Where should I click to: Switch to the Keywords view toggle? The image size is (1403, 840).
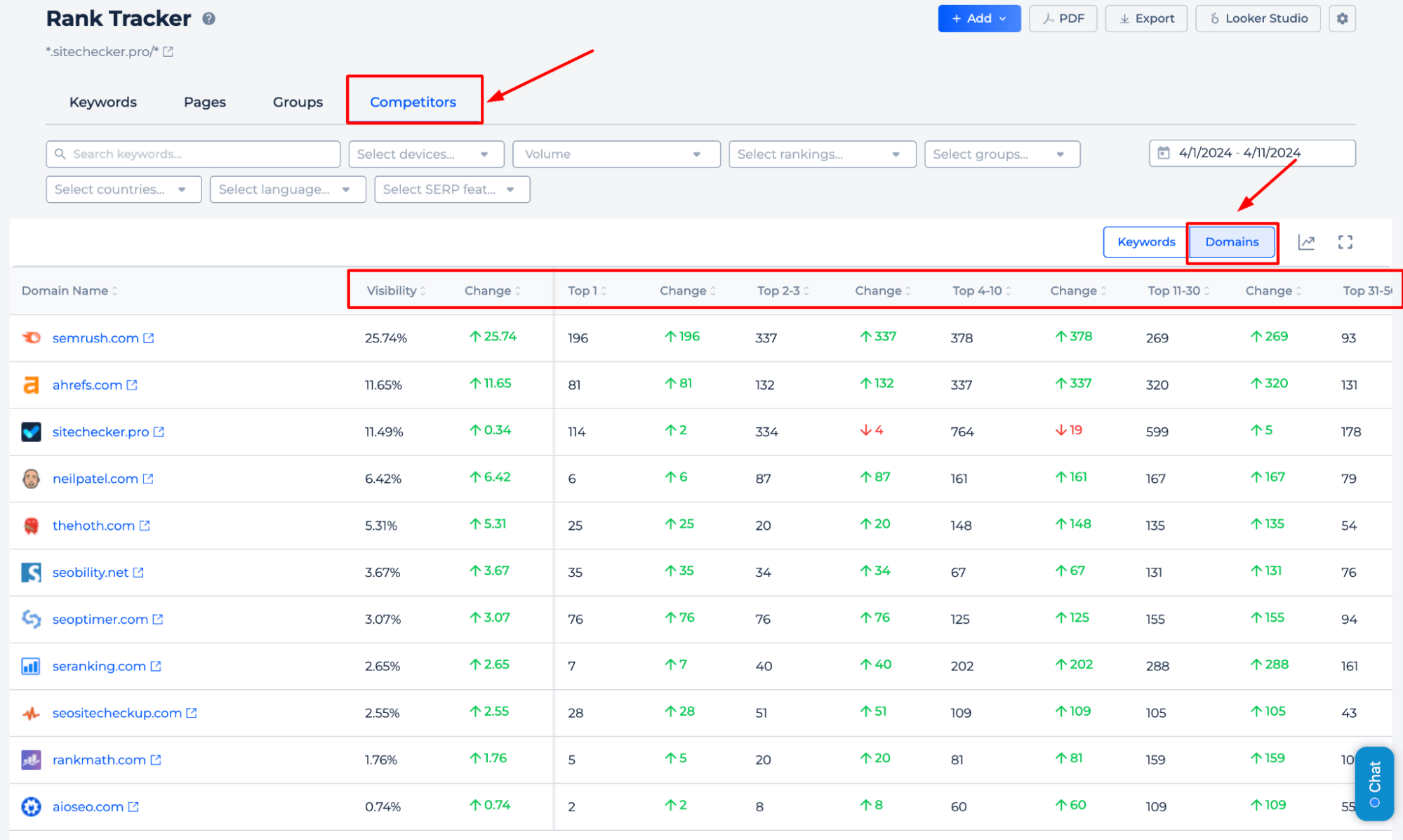coord(1145,241)
